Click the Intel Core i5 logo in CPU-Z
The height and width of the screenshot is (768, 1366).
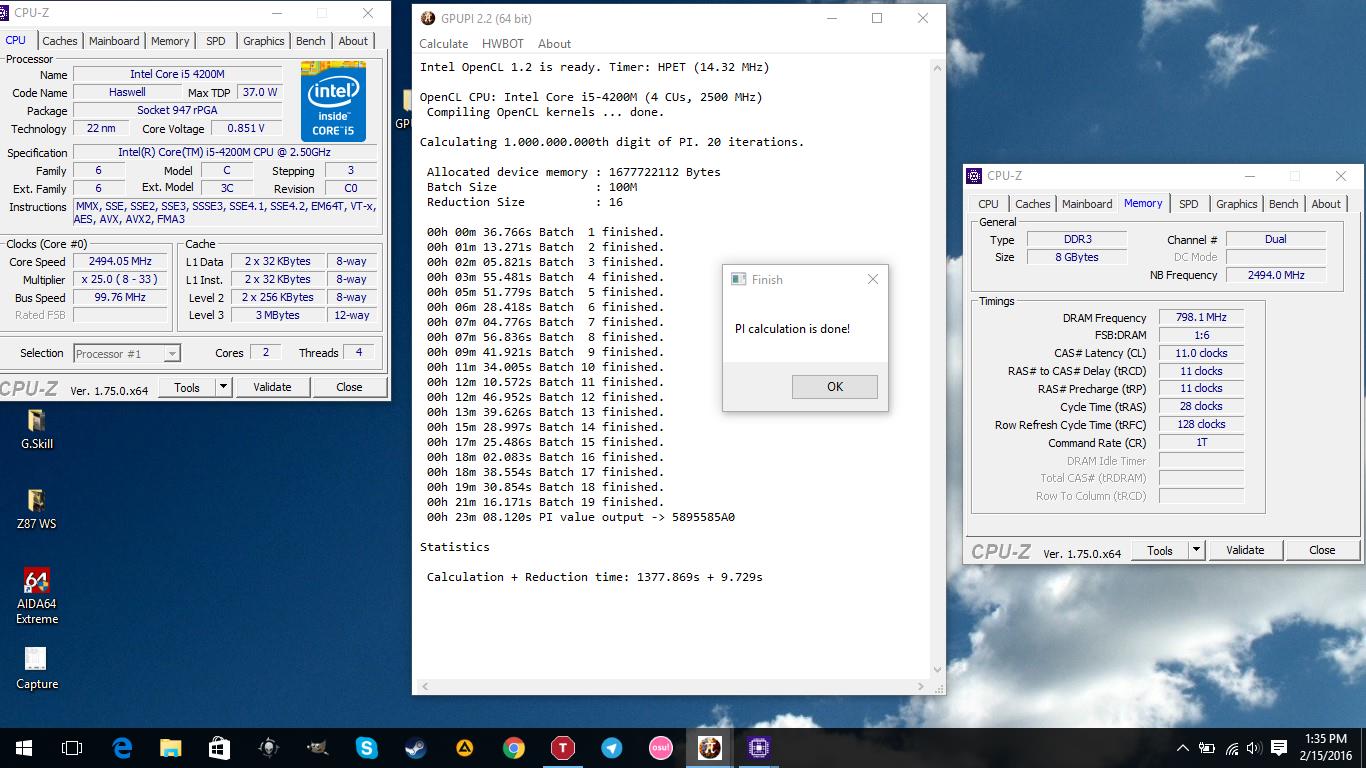[333, 101]
